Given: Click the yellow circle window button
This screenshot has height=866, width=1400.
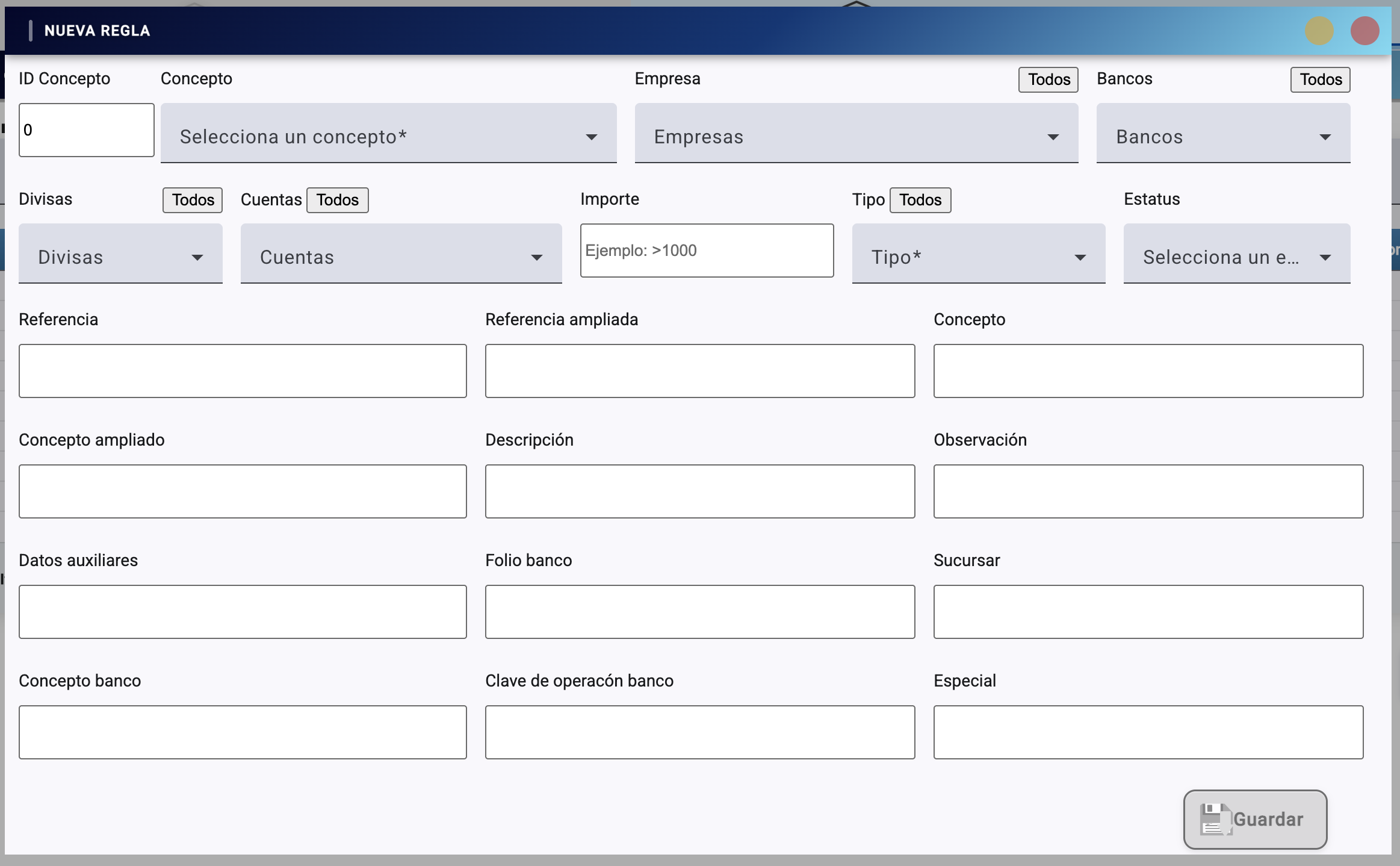Looking at the screenshot, I should tap(1319, 31).
